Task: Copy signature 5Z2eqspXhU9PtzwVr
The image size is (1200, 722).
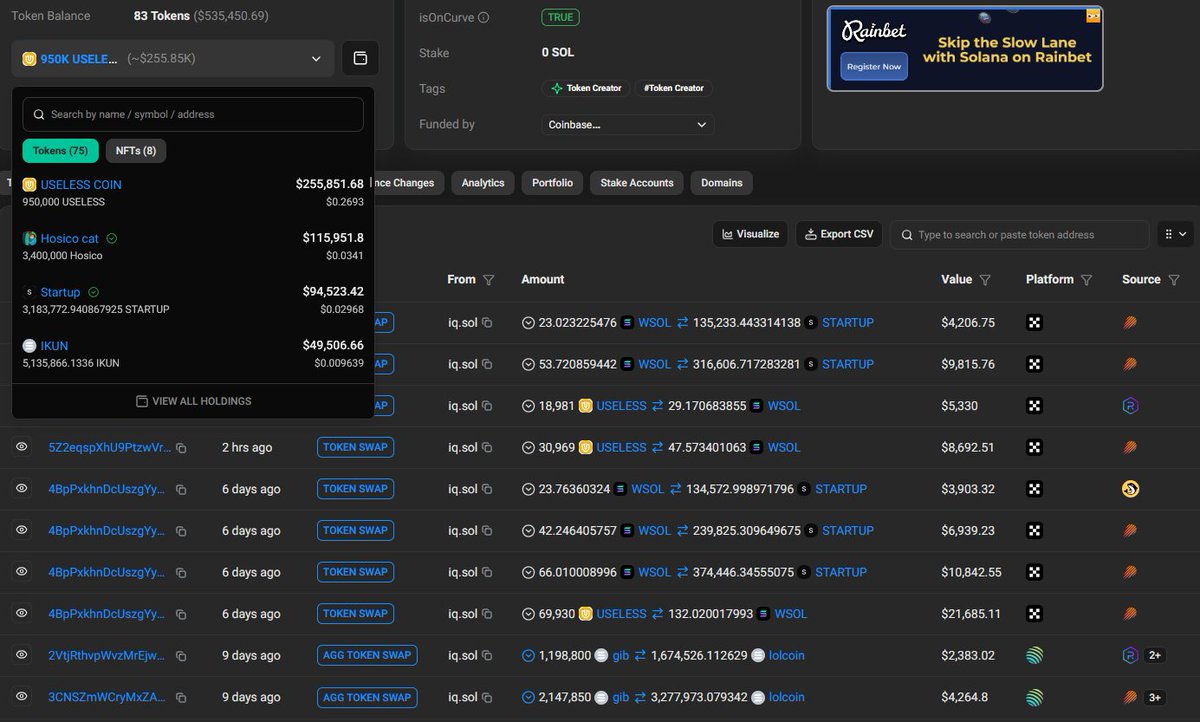Action: click(181, 448)
